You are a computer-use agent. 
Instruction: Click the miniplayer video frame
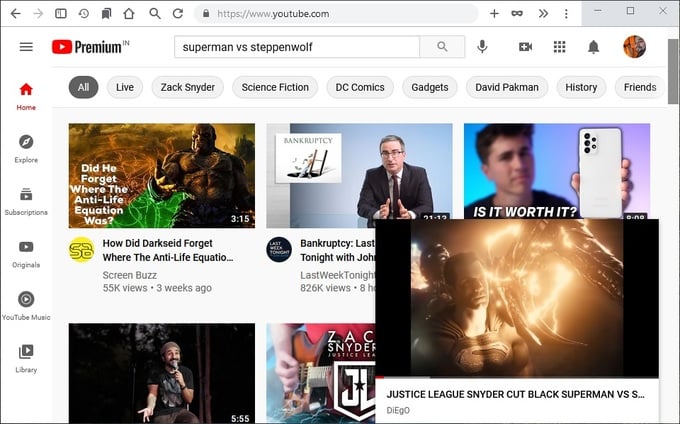tap(517, 298)
